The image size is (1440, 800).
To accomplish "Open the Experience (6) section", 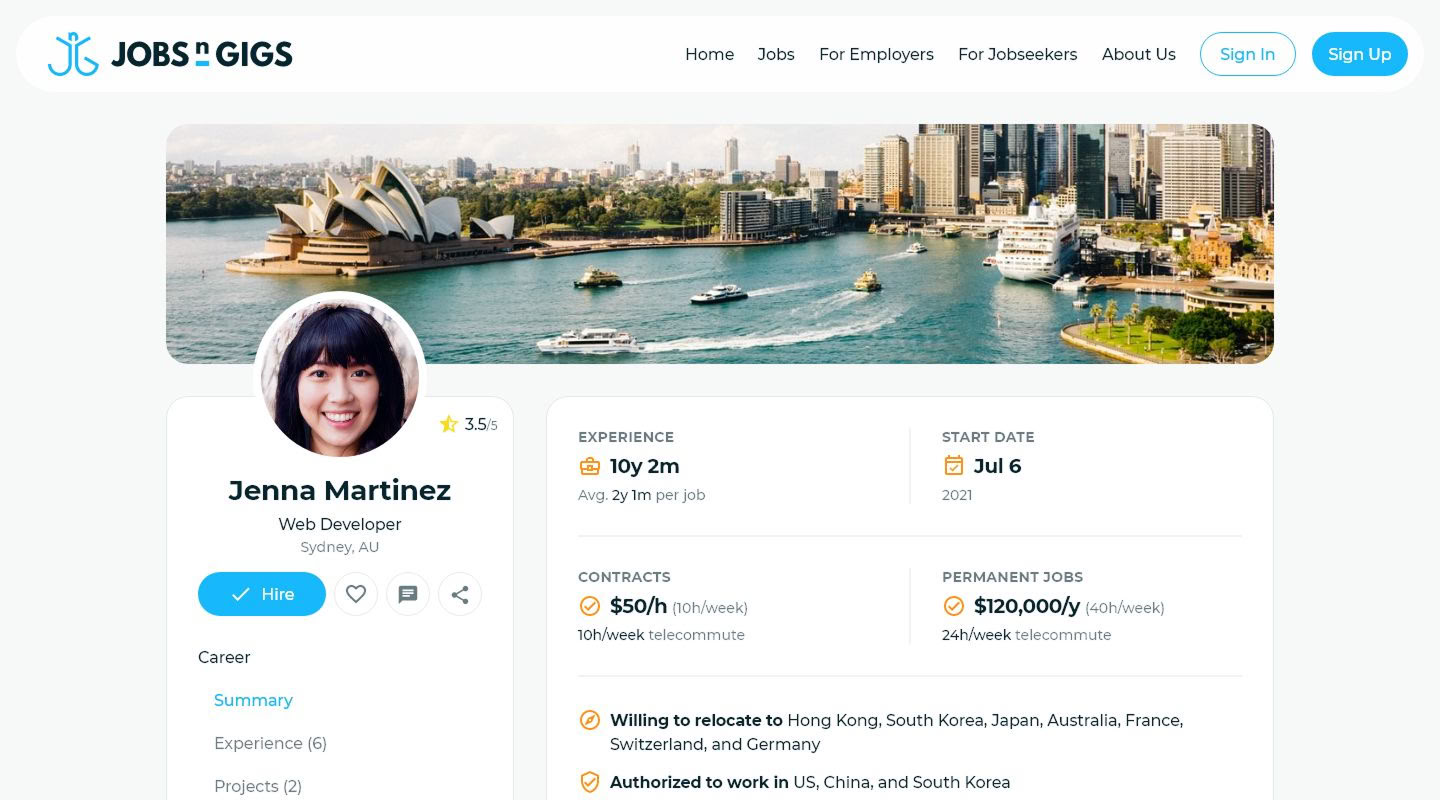I will click(270, 743).
